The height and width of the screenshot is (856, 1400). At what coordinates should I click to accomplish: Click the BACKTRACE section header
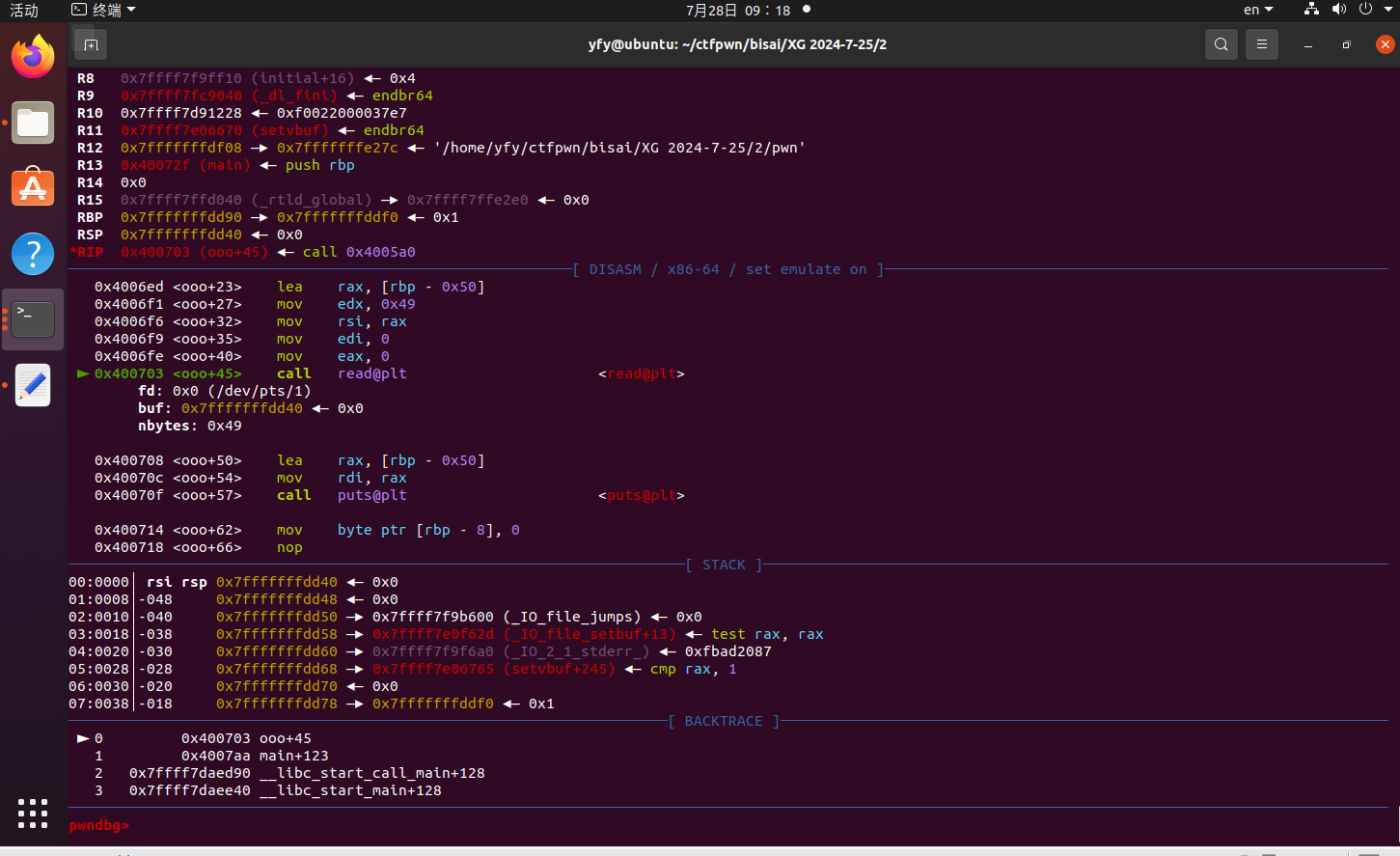tap(724, 721)
